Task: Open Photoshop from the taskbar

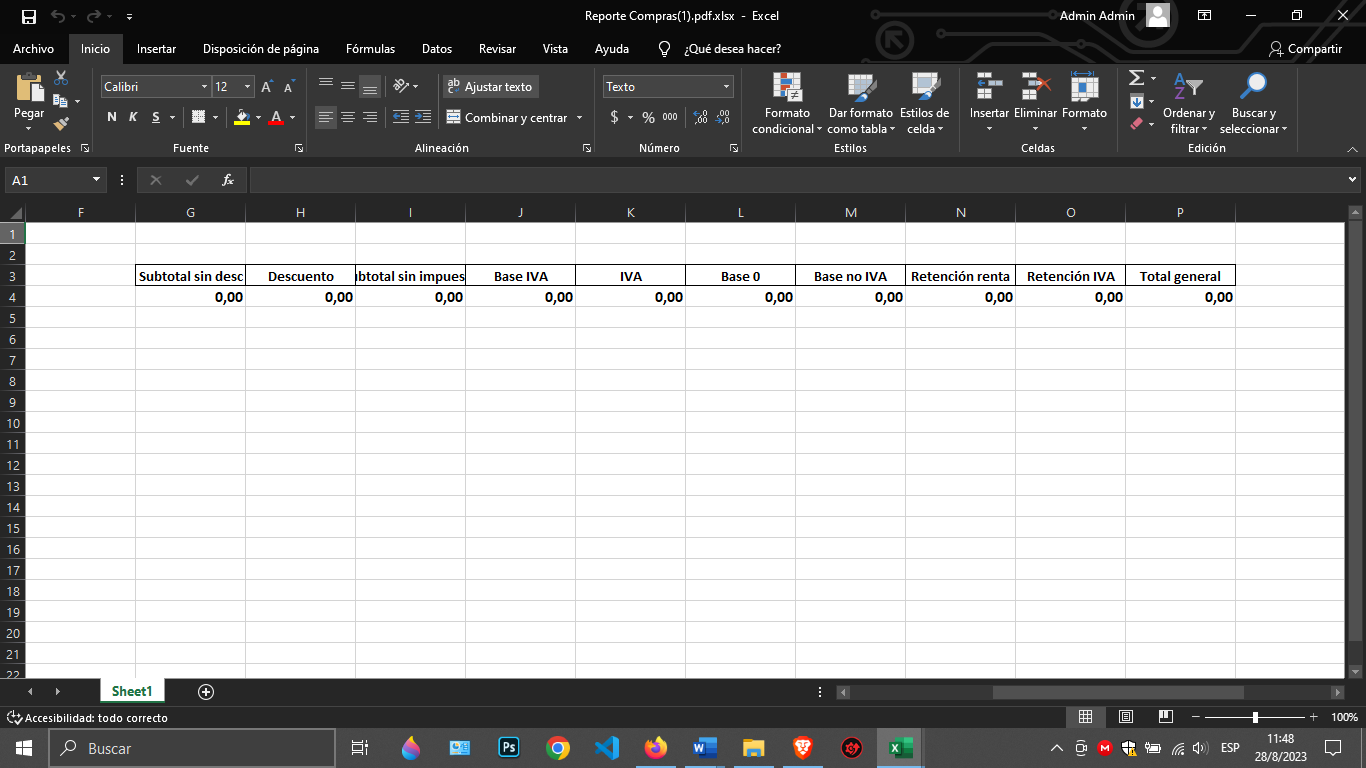Action: (x=509, y=748)
